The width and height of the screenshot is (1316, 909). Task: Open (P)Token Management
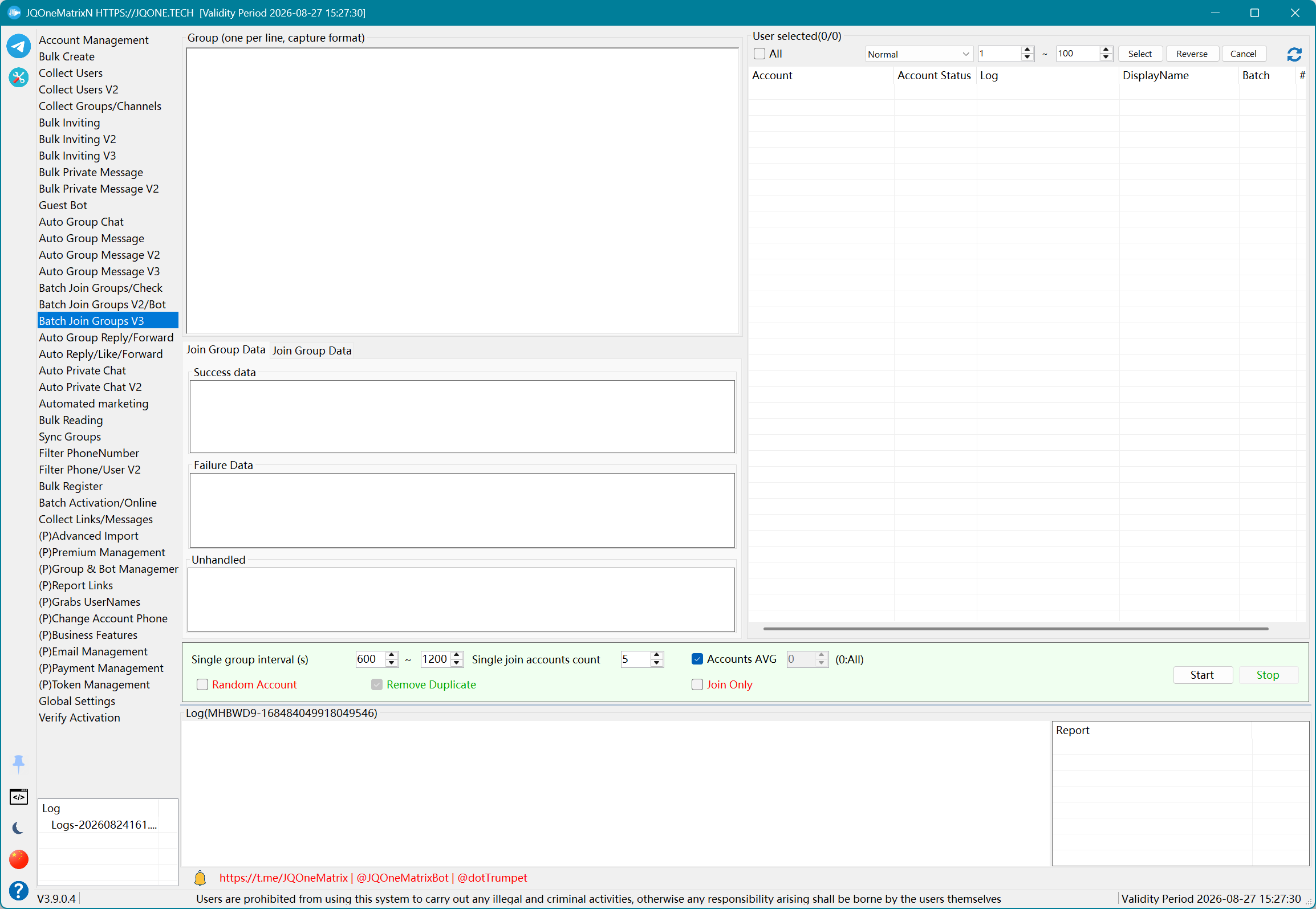click(x=94, y=684)
